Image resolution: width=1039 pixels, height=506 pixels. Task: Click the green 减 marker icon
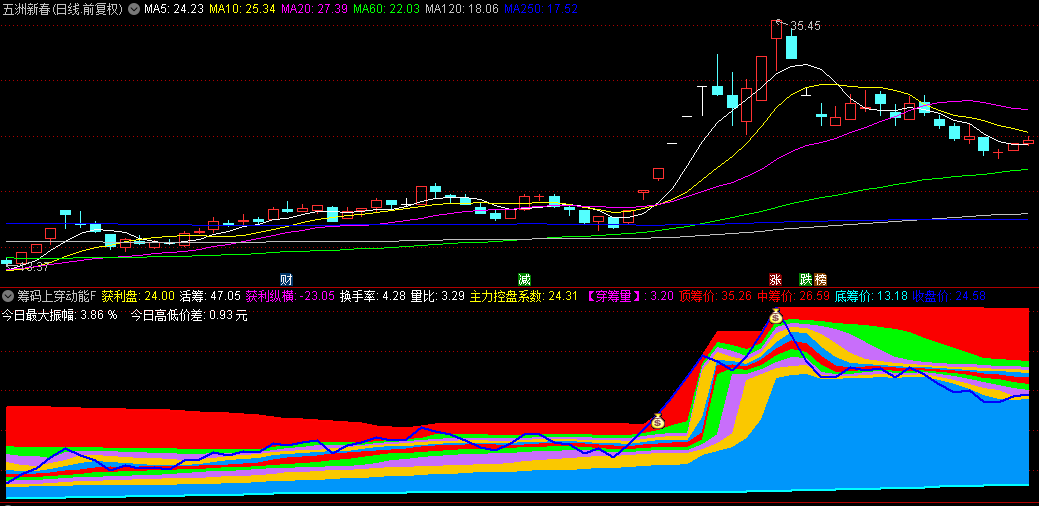(524, 279)
